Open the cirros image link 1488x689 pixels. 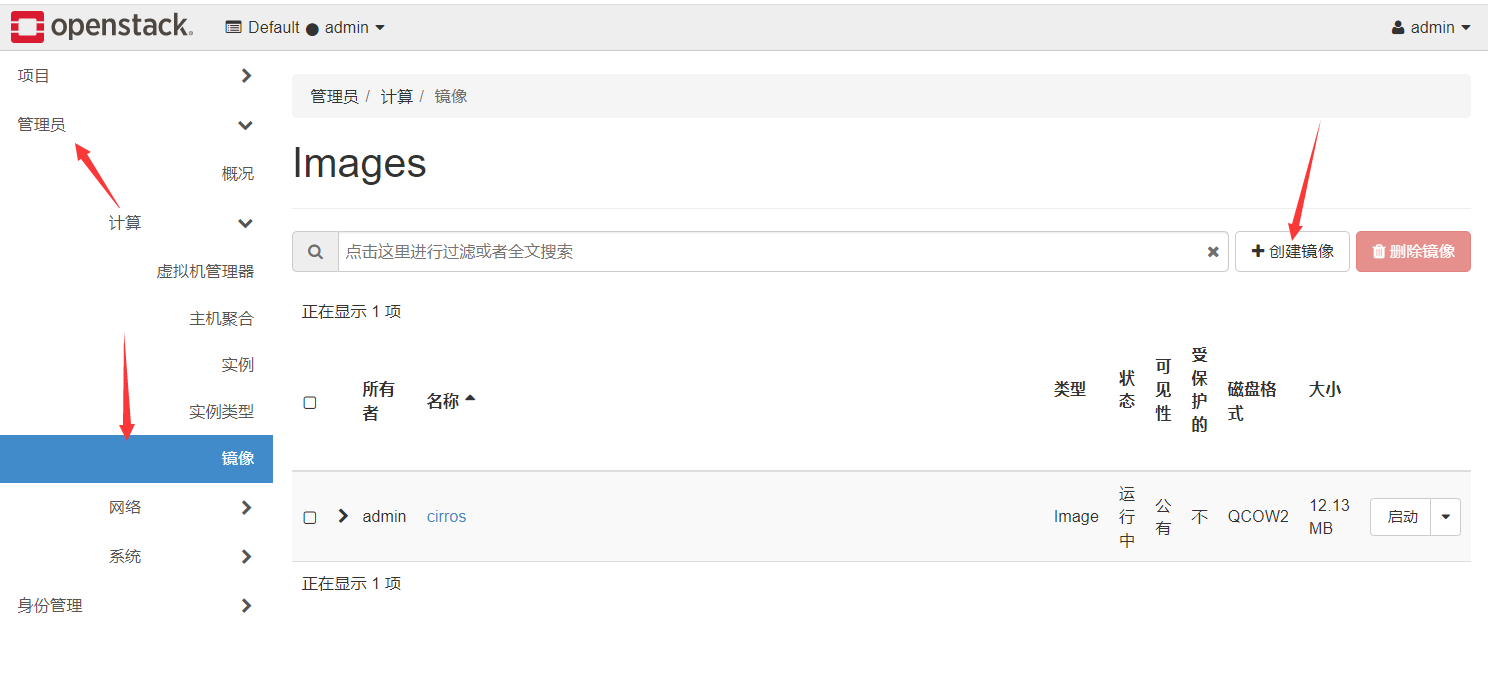[x=447, y=517]
